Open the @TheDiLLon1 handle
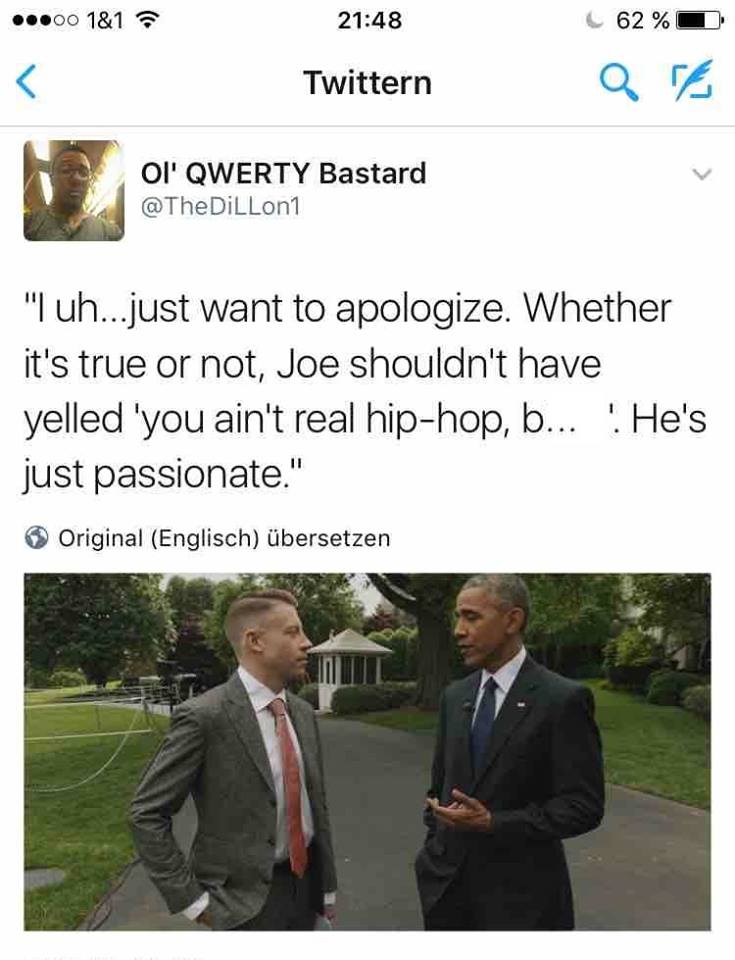735x960 pixels. pyautogui.click(x=220, y=206)
